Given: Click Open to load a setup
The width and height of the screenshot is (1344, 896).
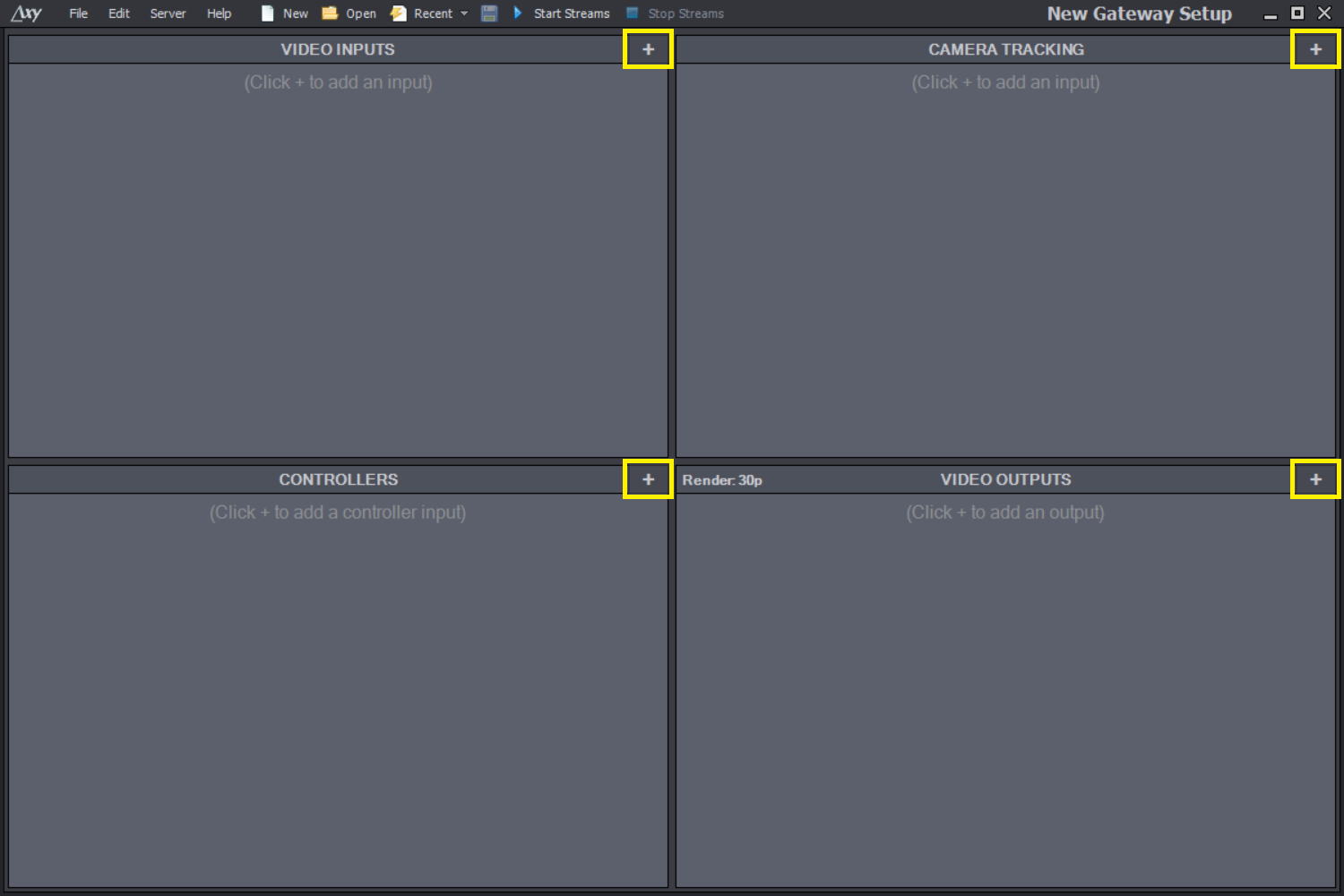Looking at the screenshot, I should (349, 13).
